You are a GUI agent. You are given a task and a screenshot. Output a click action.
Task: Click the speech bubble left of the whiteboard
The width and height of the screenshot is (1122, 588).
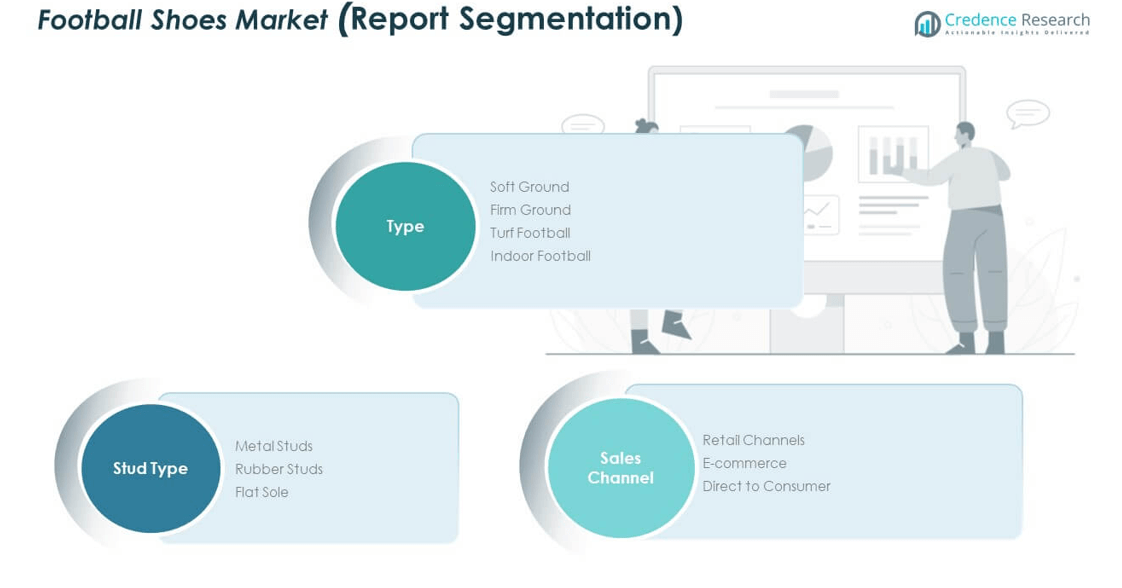(582, 125)
